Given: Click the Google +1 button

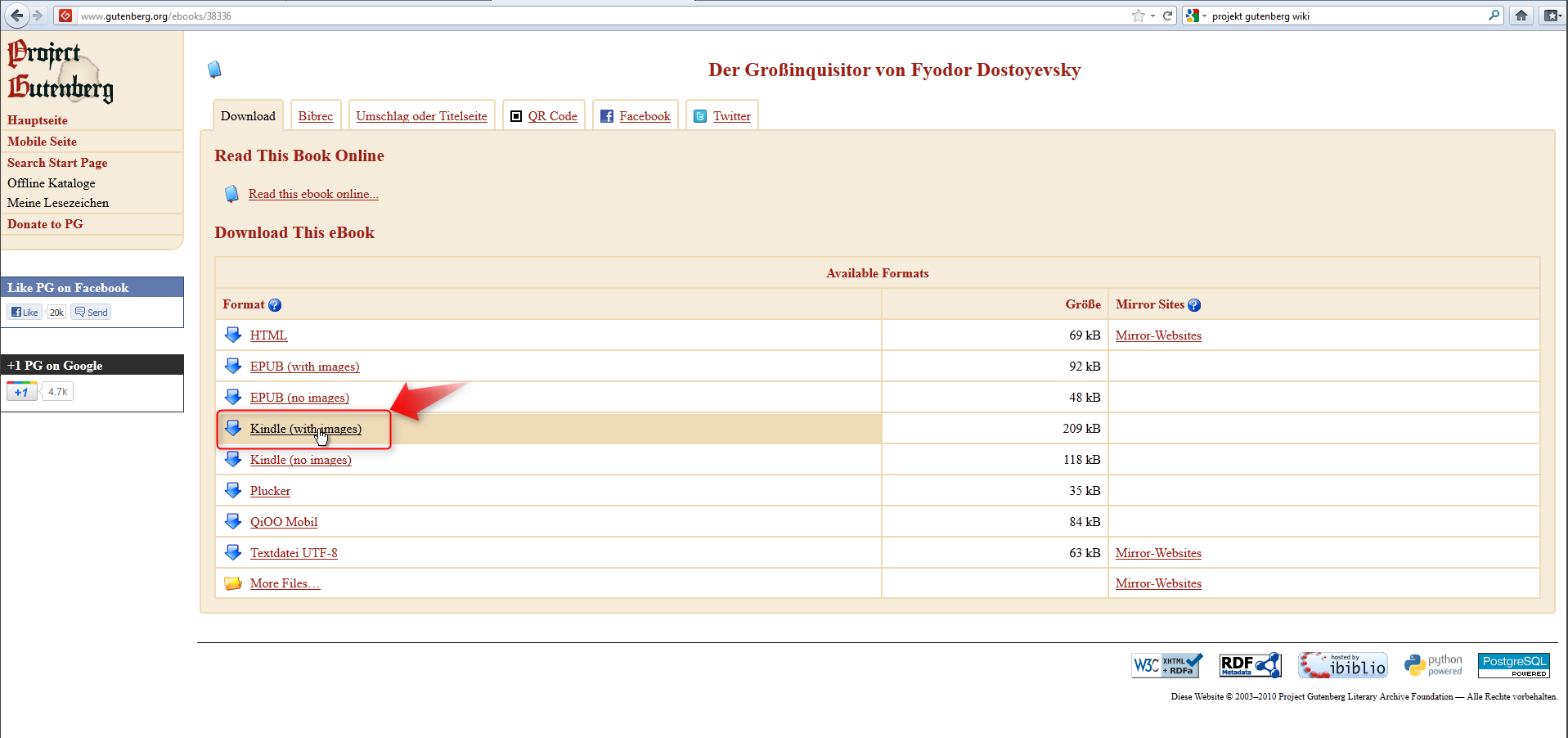Looking at the screenshot, I should (x=21, y=392).
